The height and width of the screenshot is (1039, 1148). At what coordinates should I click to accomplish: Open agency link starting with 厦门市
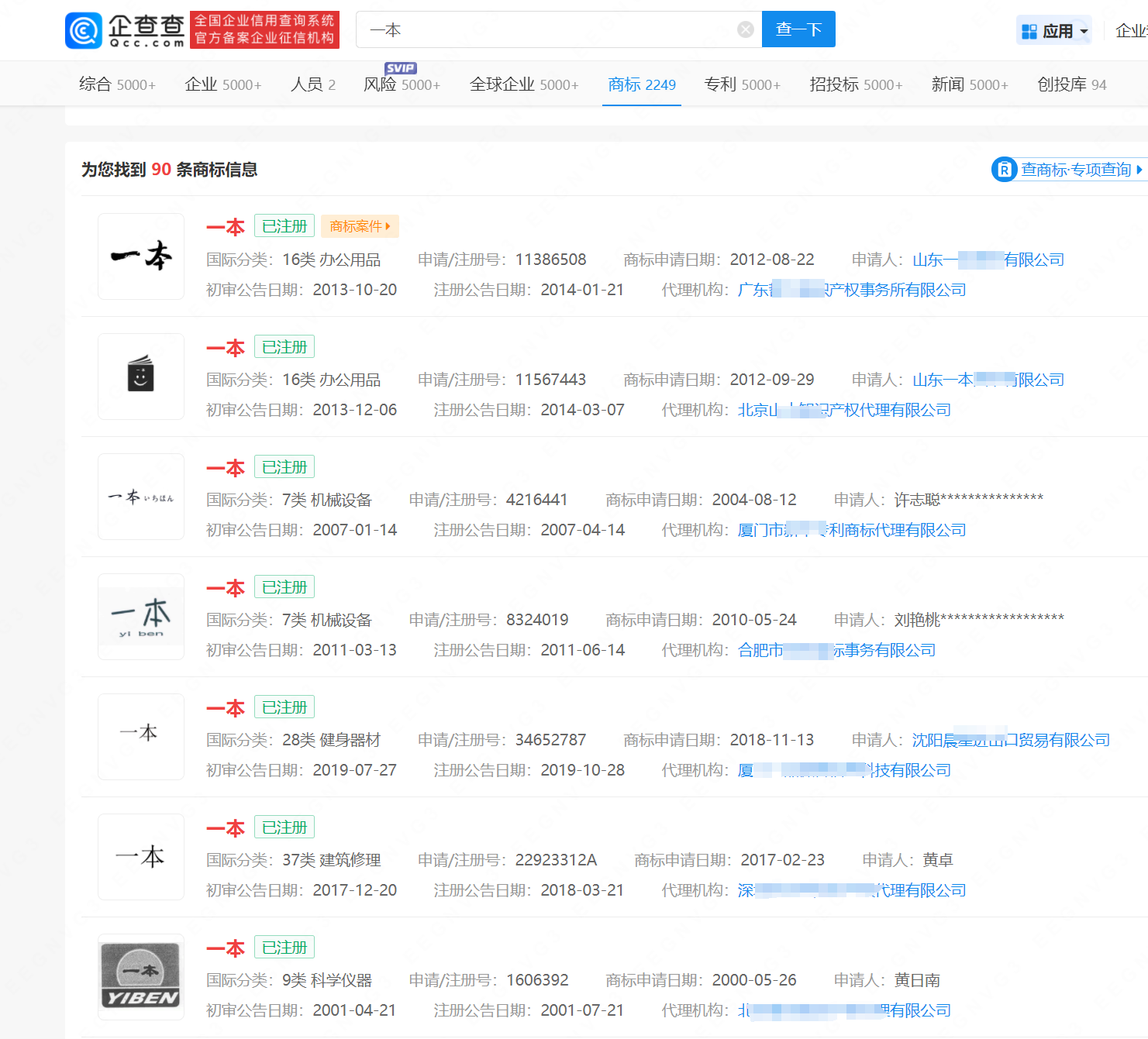pyautogui.click(x=851, y=530)
